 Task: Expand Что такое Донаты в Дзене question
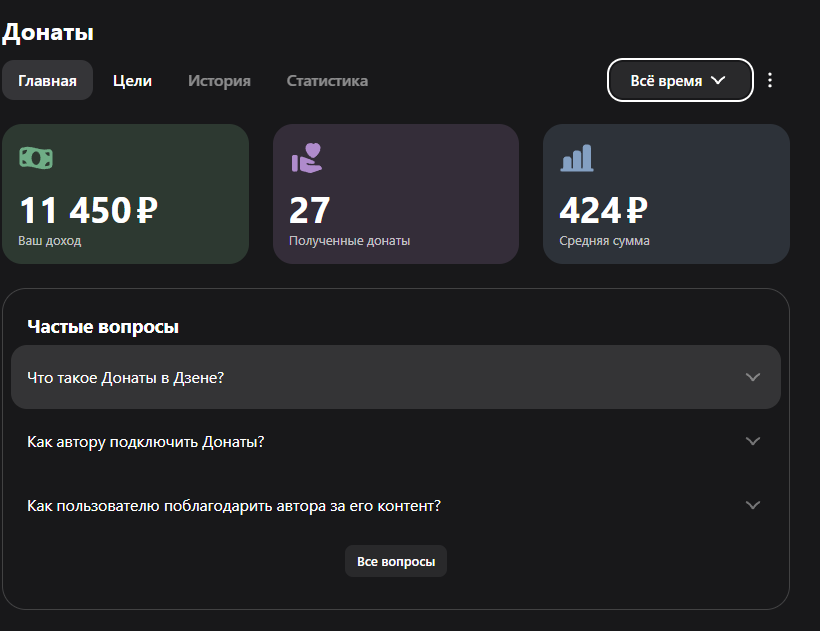click(x=396, y=377)
